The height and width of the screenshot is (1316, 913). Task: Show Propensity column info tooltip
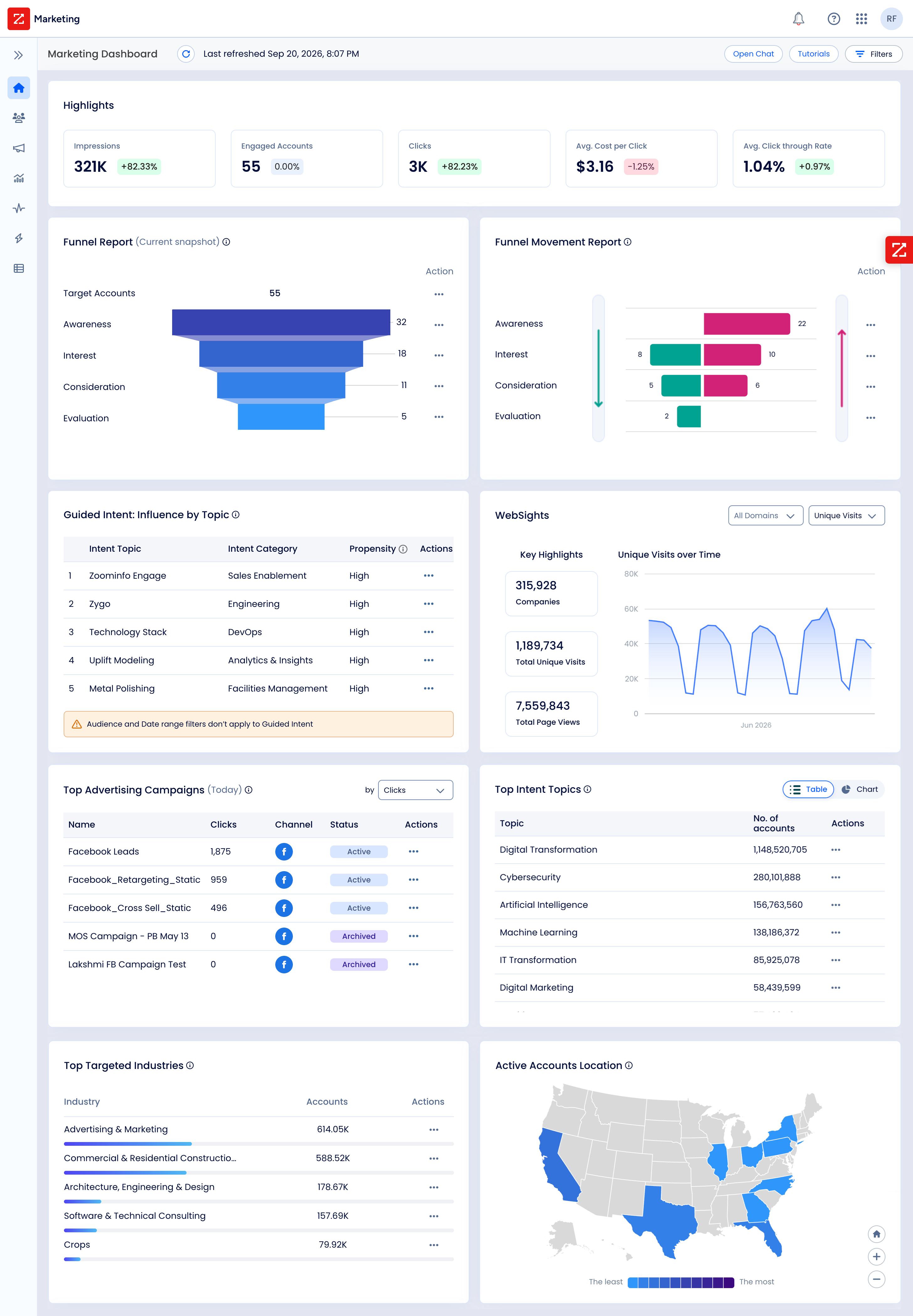point(403,549)
